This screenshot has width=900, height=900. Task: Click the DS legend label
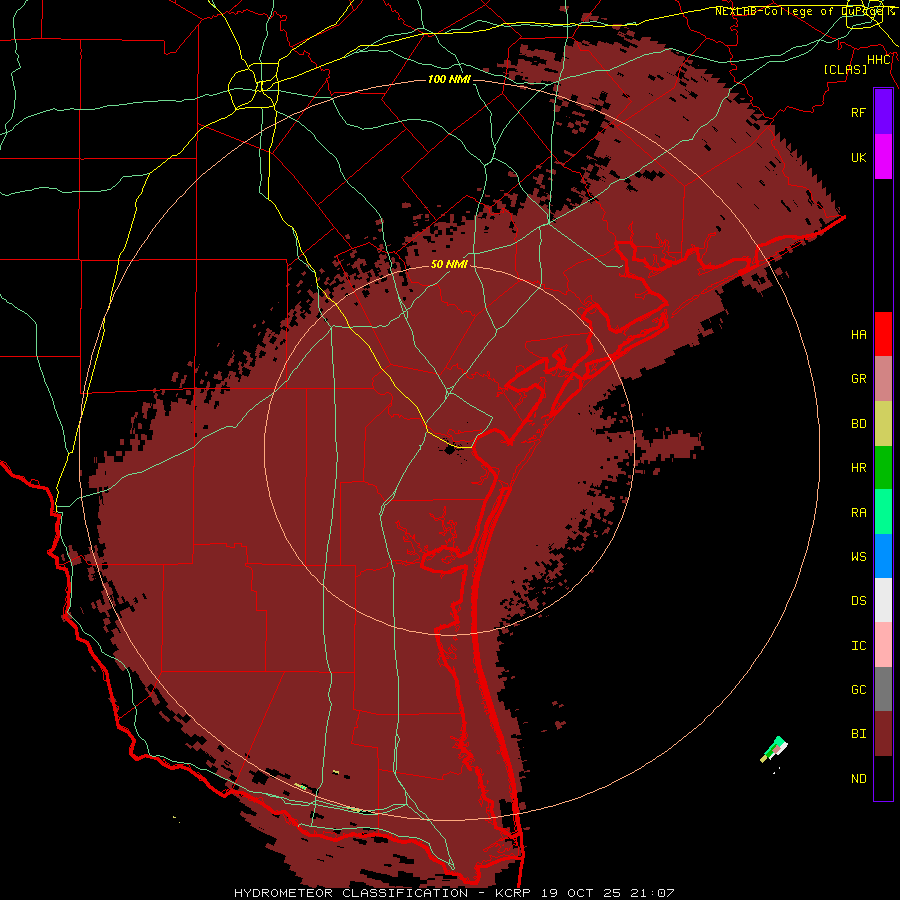point(859,600)
